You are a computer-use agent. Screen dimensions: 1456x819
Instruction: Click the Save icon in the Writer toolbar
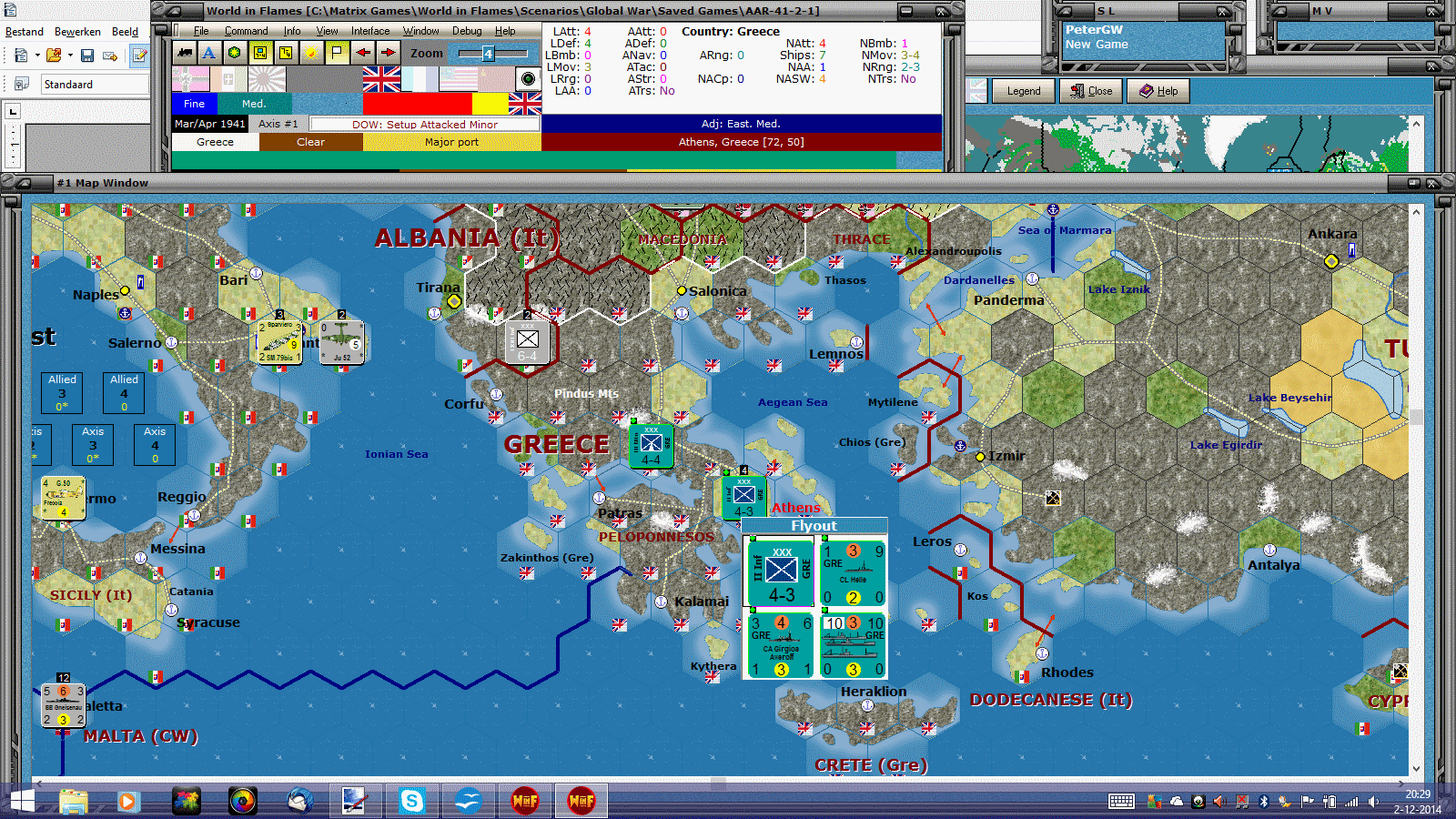87,56
